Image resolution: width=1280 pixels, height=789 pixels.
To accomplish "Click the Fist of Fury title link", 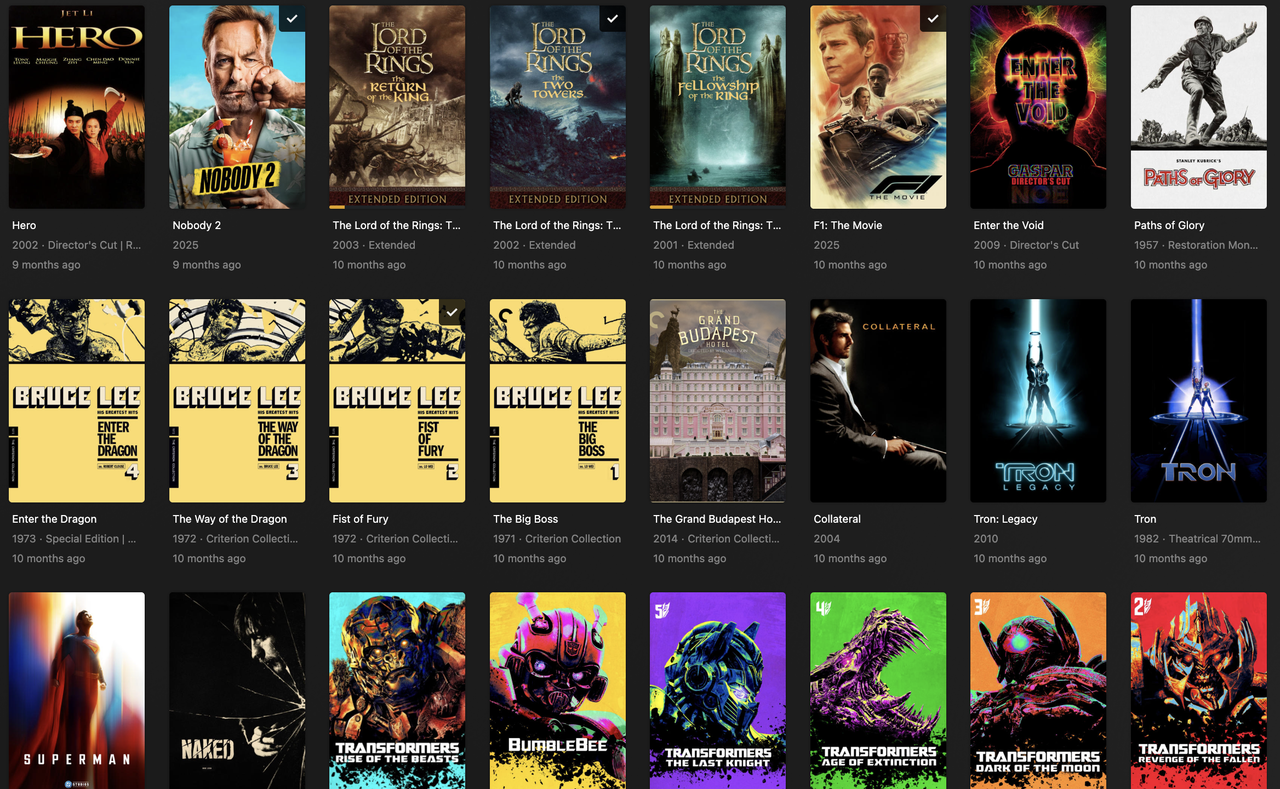I will tap(361, 520).
